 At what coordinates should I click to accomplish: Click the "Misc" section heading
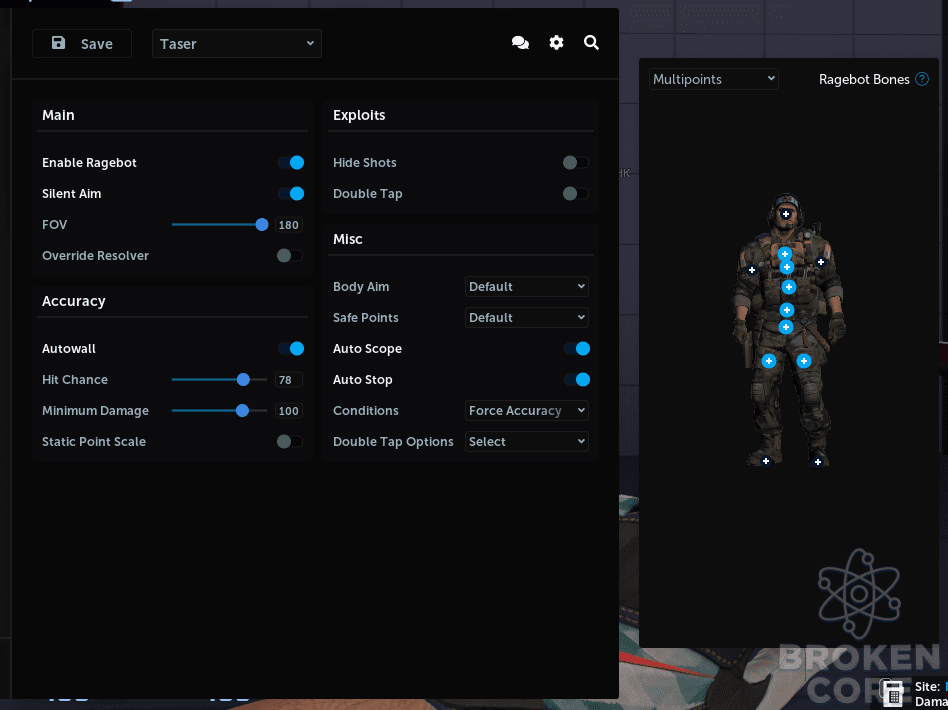tap(348, 239)
